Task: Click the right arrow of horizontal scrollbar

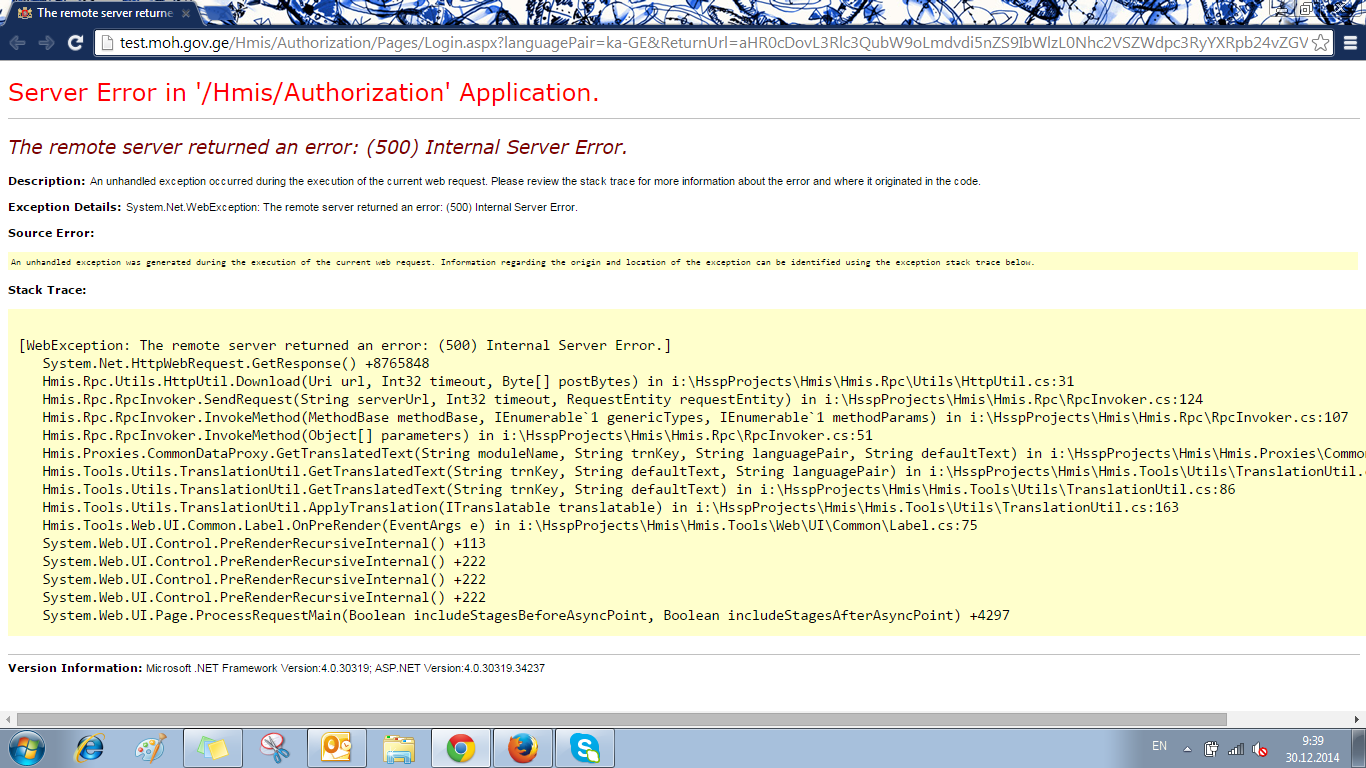Action: 1358,719
